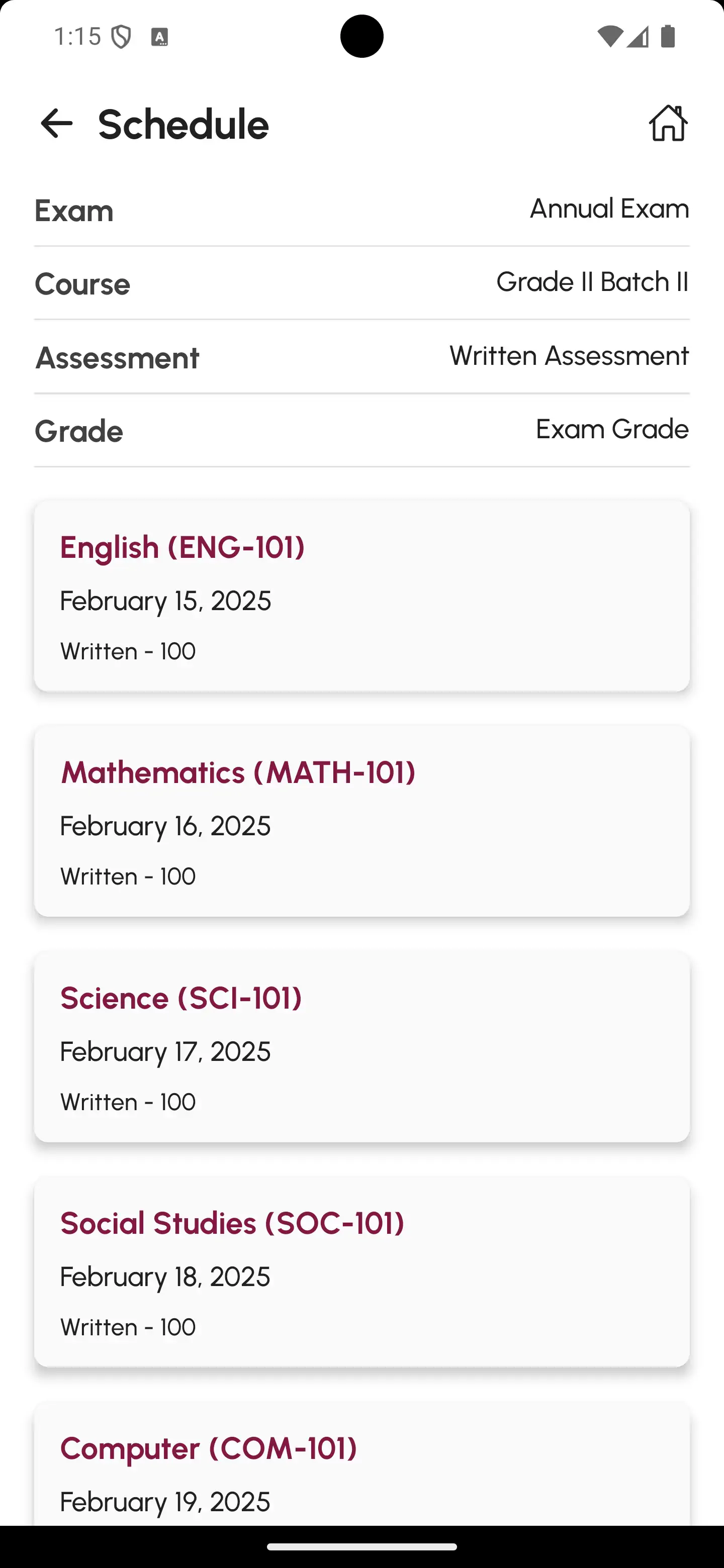Tap the back arrow icon
Screen dimensions: 724x1568
57,124
